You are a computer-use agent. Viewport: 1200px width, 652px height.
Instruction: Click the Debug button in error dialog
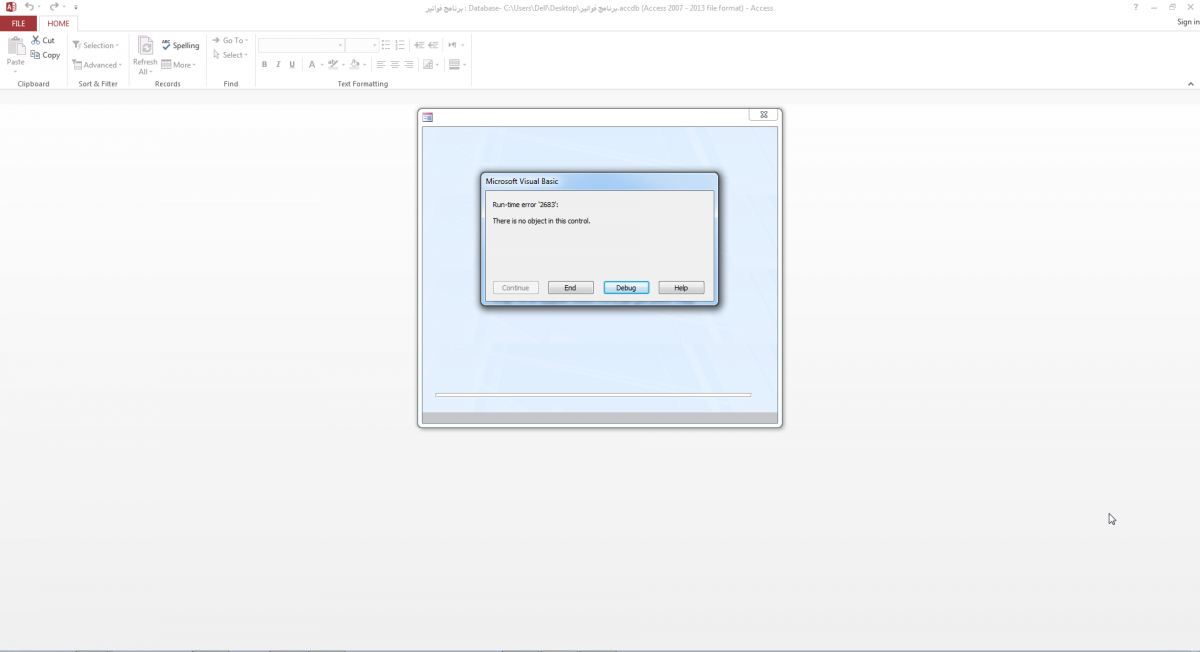pyautogui.click(x=626, y=288)
